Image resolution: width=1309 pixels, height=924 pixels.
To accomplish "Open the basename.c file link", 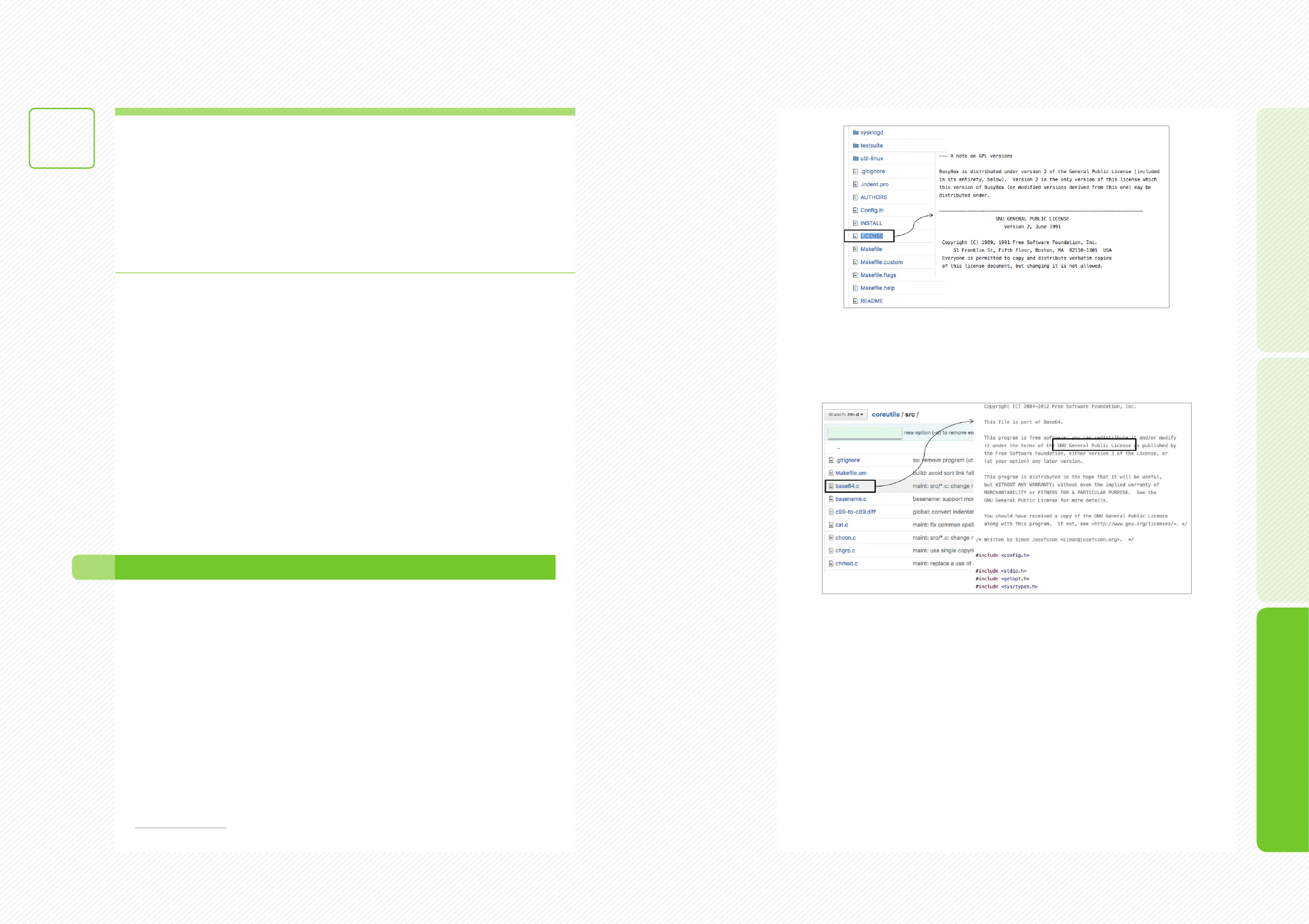I will click(850, 499).
